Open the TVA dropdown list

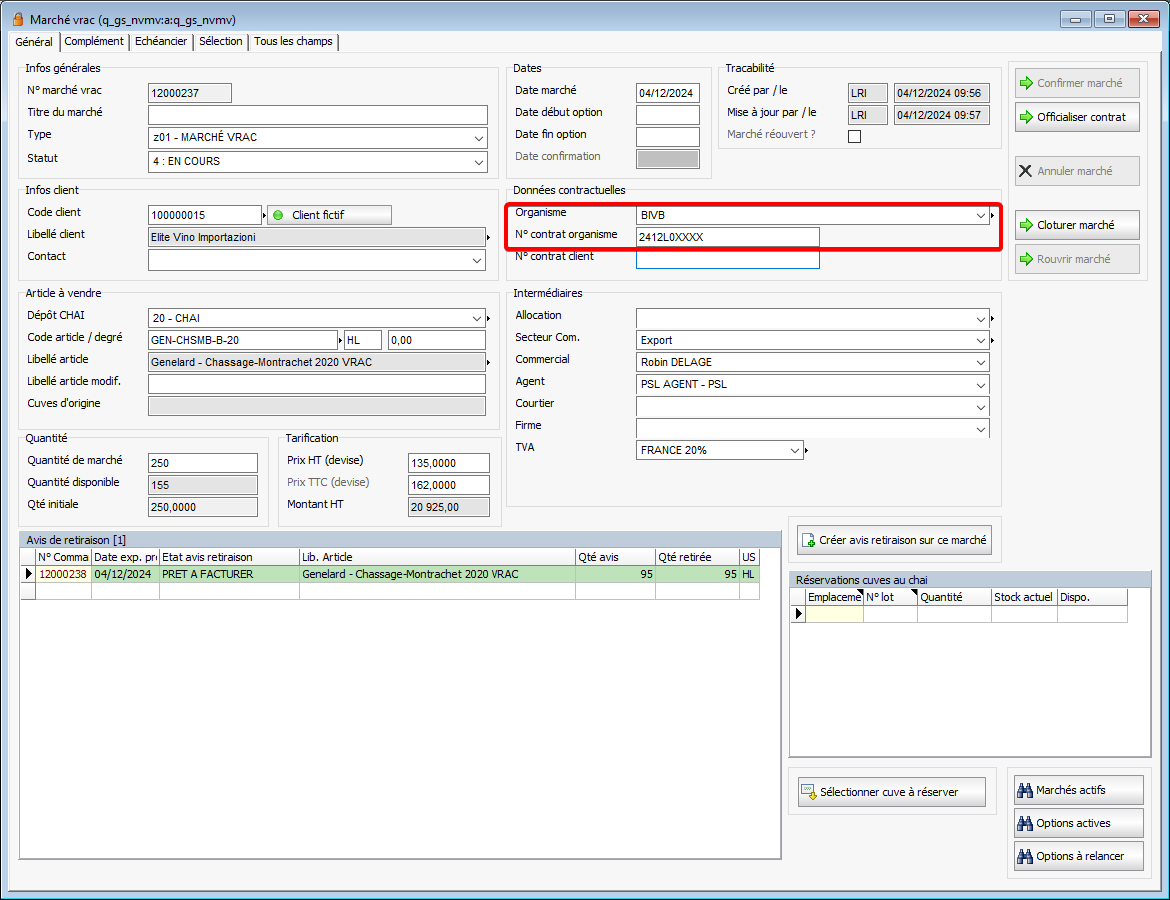point(794,451)
